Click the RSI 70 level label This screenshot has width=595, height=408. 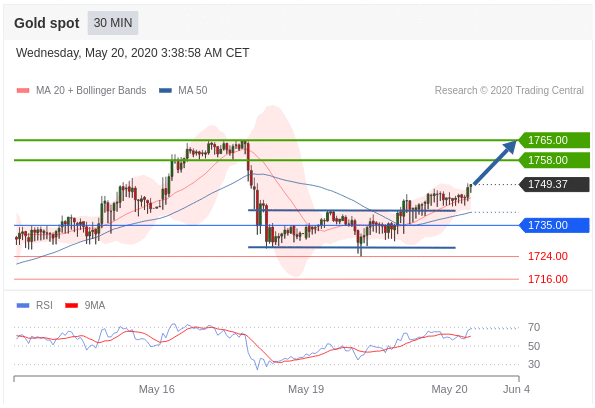tap(534, 327)
